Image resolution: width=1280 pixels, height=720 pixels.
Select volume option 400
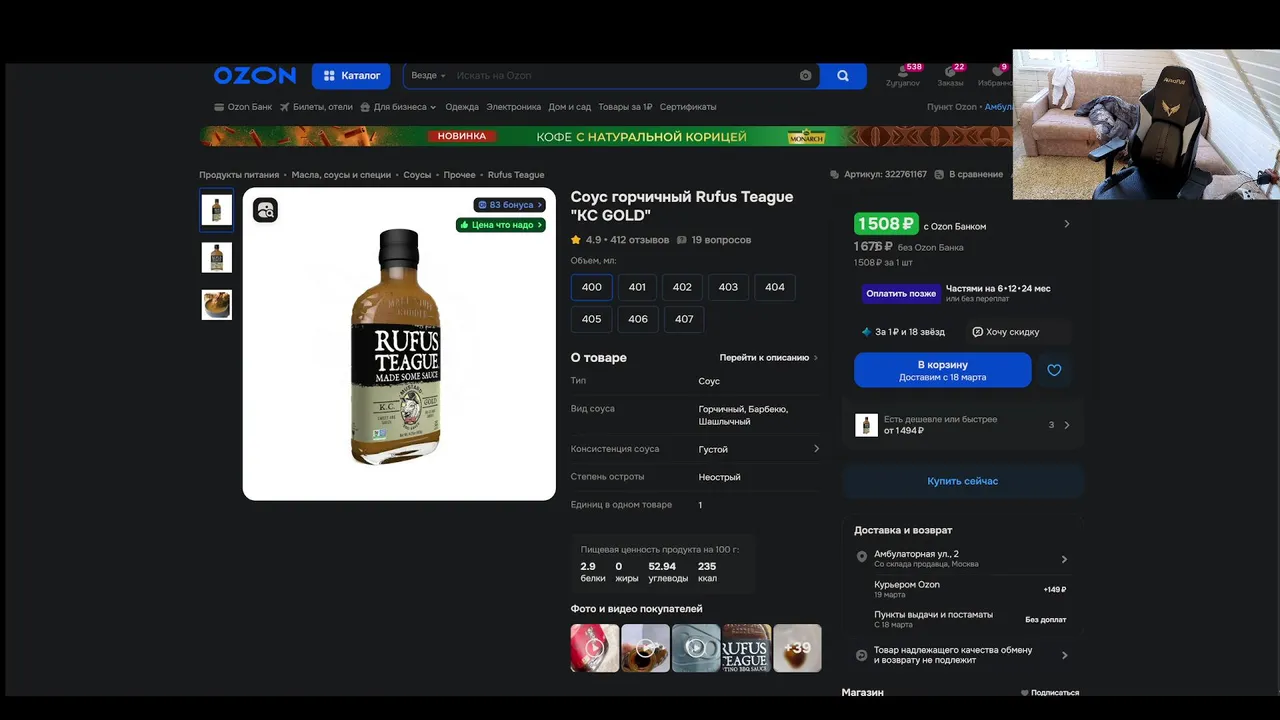click(x=592, y=287)
